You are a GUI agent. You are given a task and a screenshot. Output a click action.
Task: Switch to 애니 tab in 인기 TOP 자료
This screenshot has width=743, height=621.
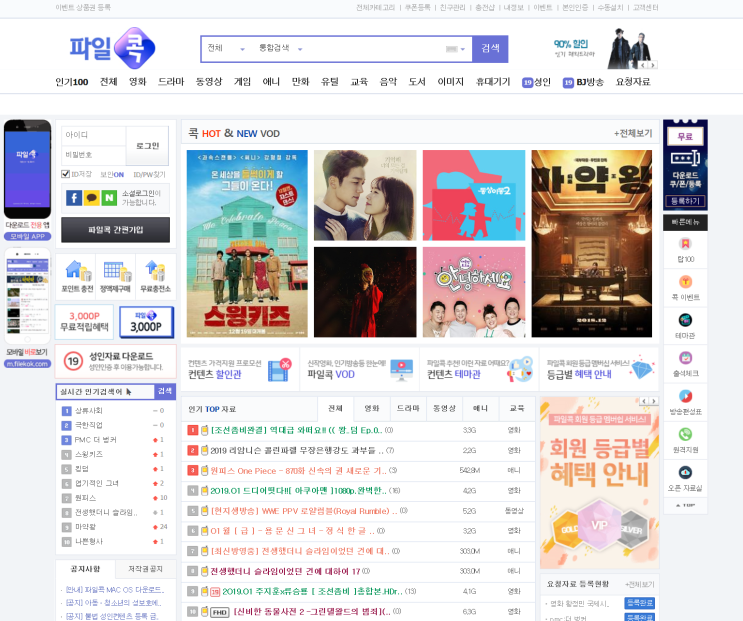480,408
